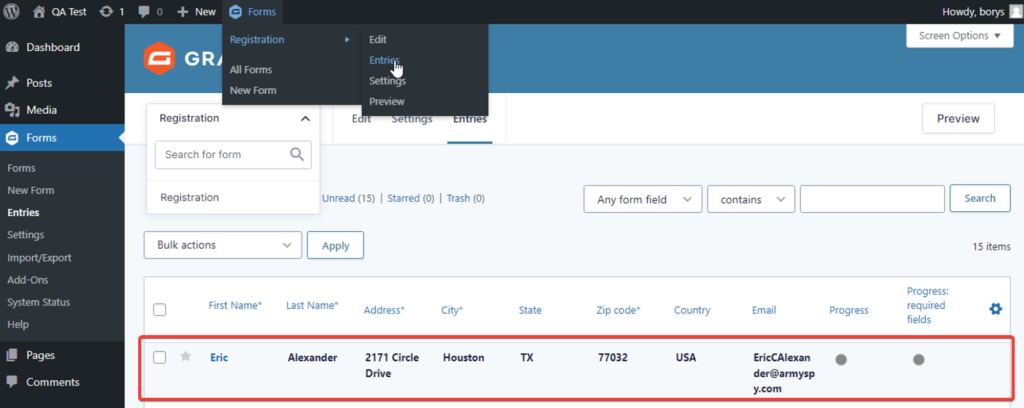Click the plus New content icon
This screenshot has width=1024, height=408.
coord(183,11)
